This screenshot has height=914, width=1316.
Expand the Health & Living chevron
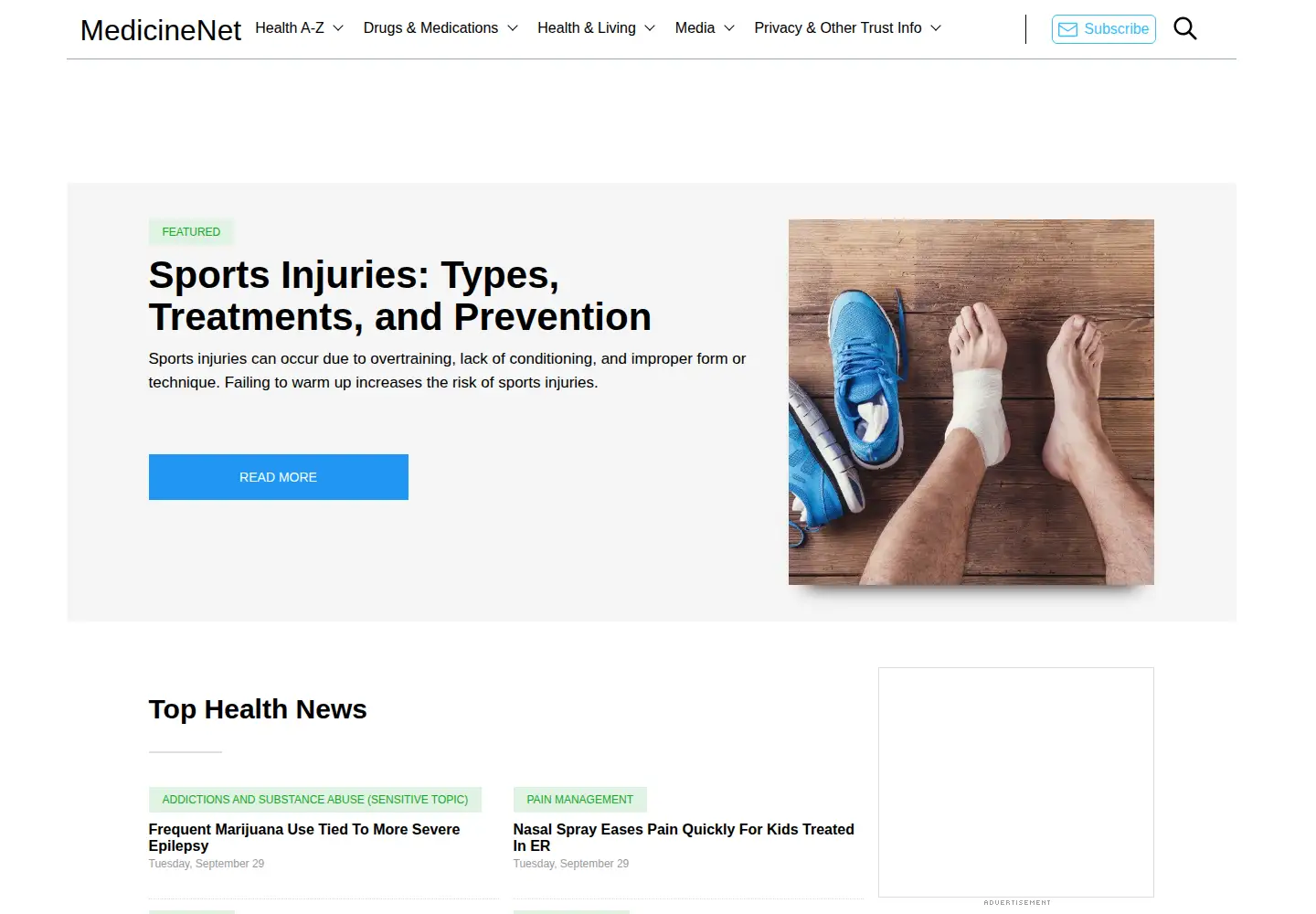tap(650, 28)
